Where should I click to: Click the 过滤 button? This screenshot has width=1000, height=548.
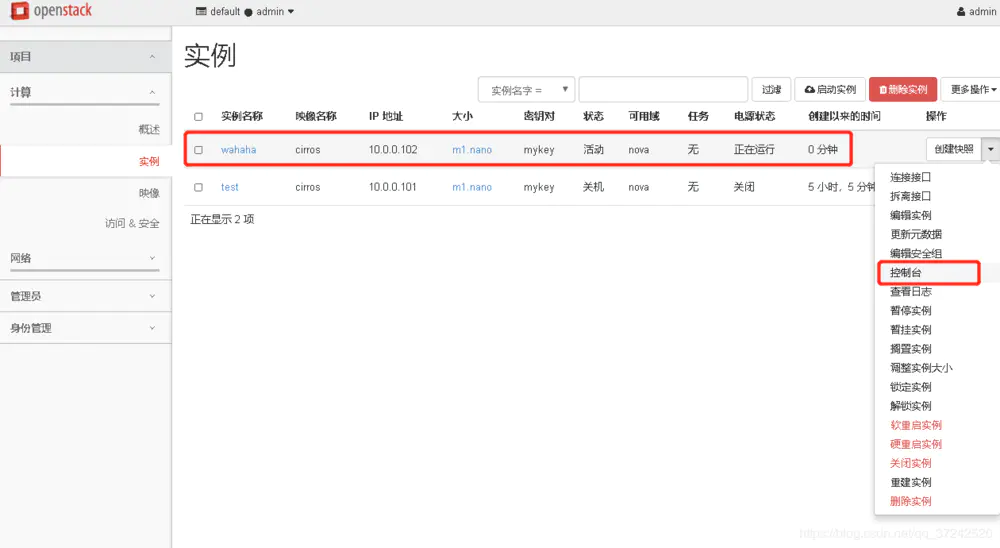771,90
